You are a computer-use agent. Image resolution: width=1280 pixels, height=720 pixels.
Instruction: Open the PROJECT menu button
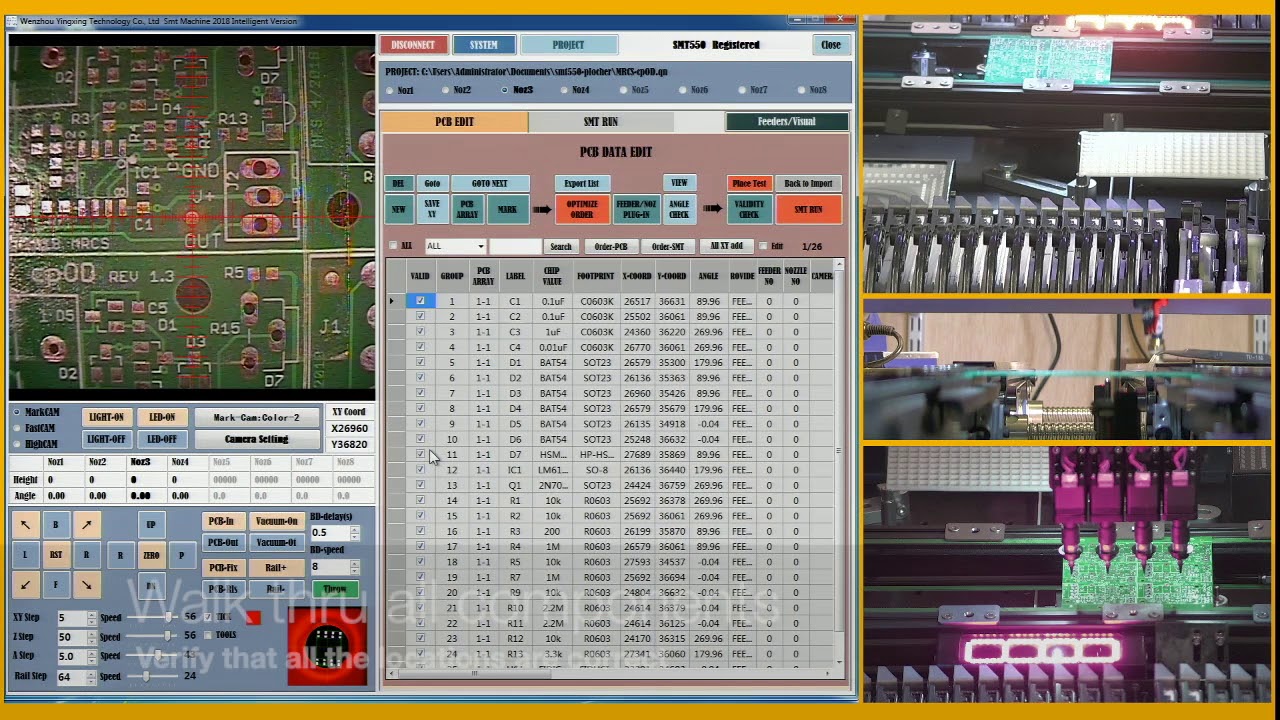click(x=568, y=45)
